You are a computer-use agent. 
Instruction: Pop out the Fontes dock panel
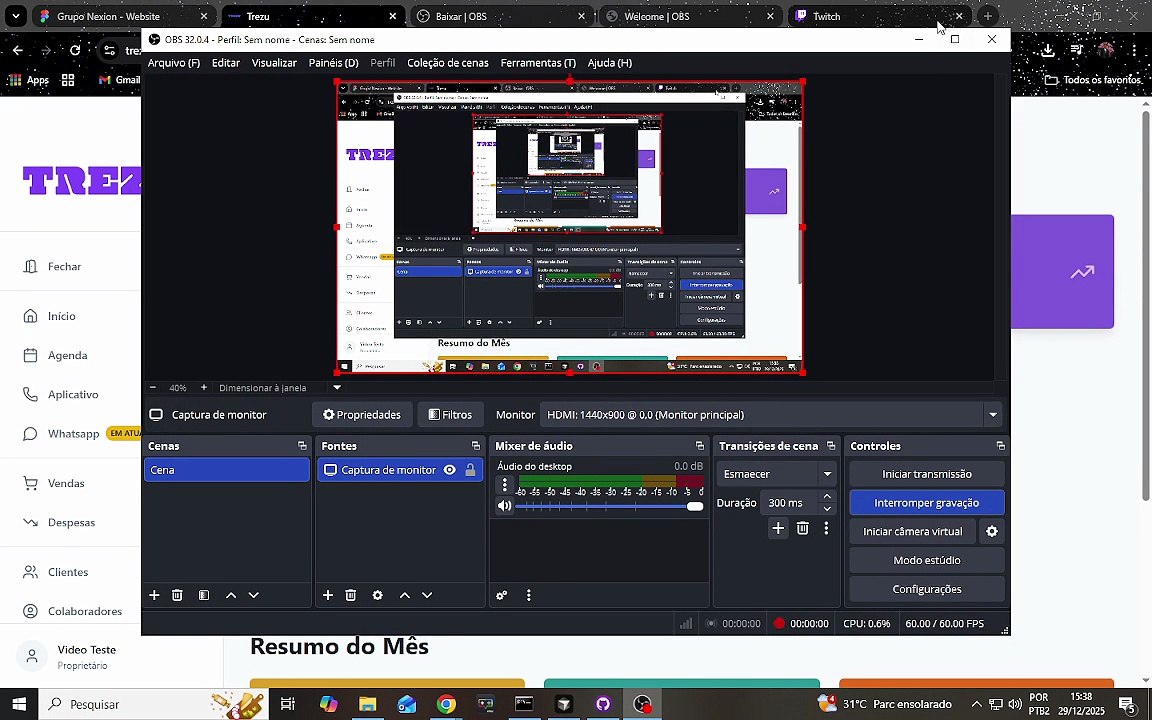pos(475,446)
